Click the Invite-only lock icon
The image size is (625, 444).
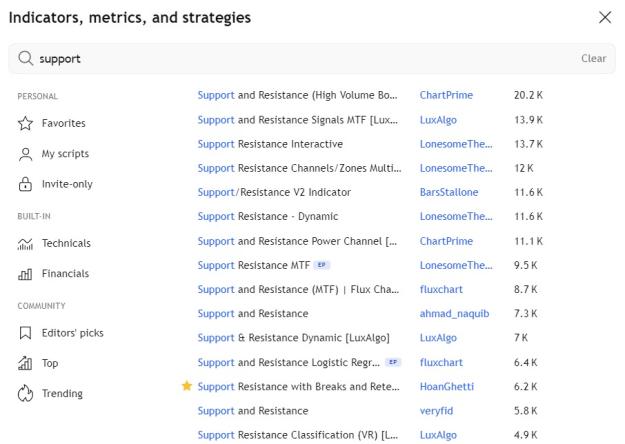[x=26, y=184]
